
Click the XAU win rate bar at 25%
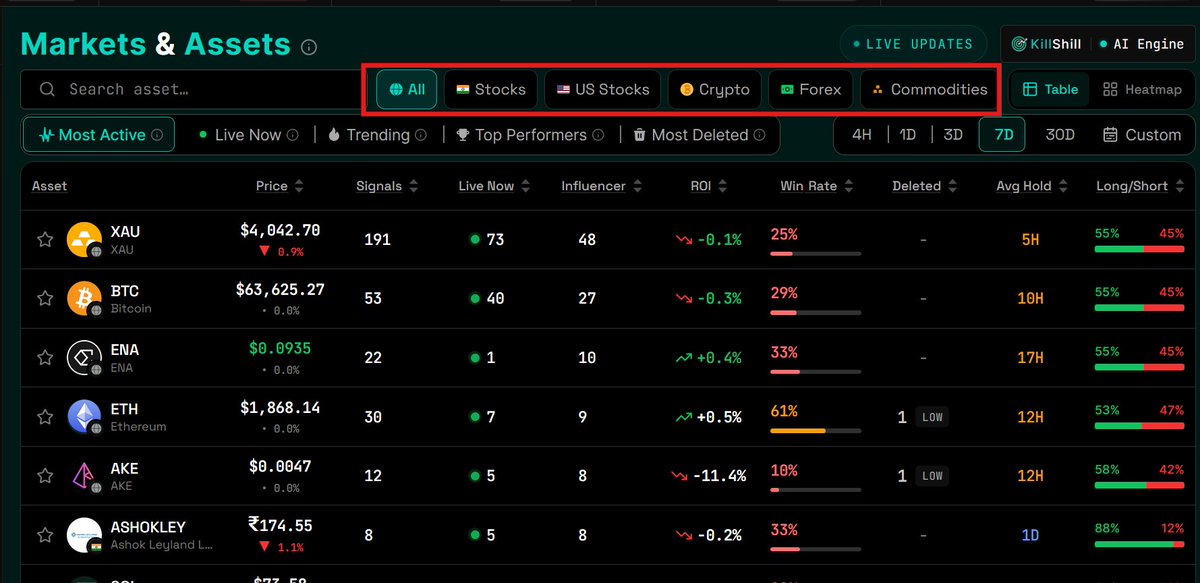(x=815, y=254)
